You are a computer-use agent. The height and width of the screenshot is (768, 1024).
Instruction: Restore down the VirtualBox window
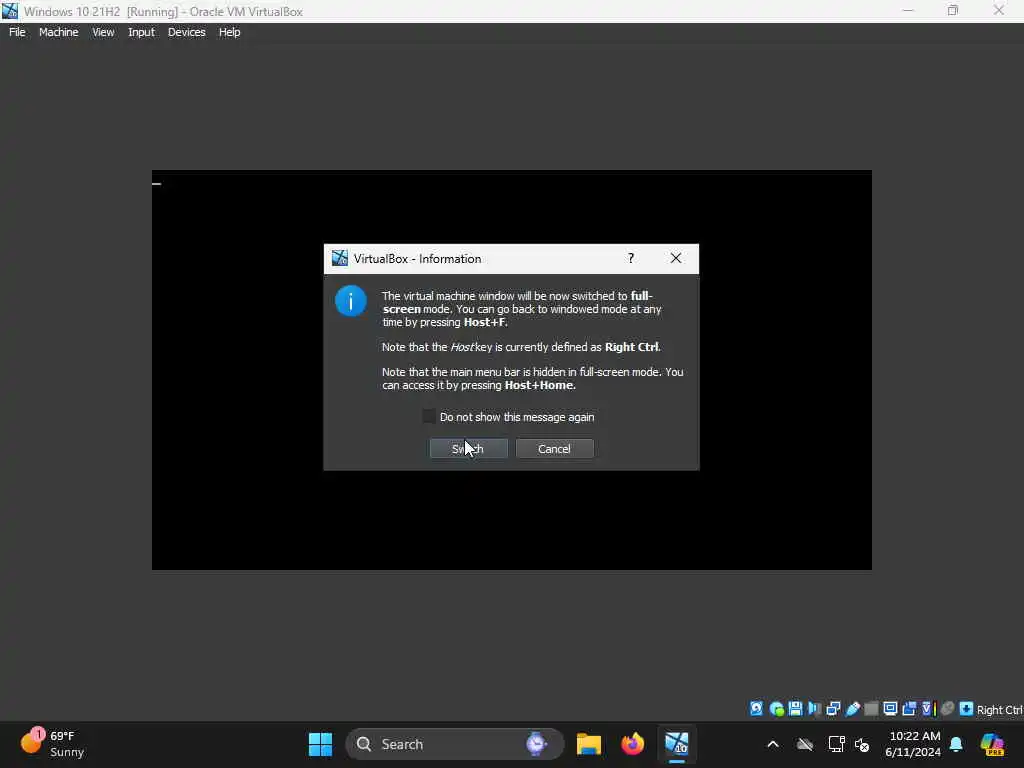953,11
